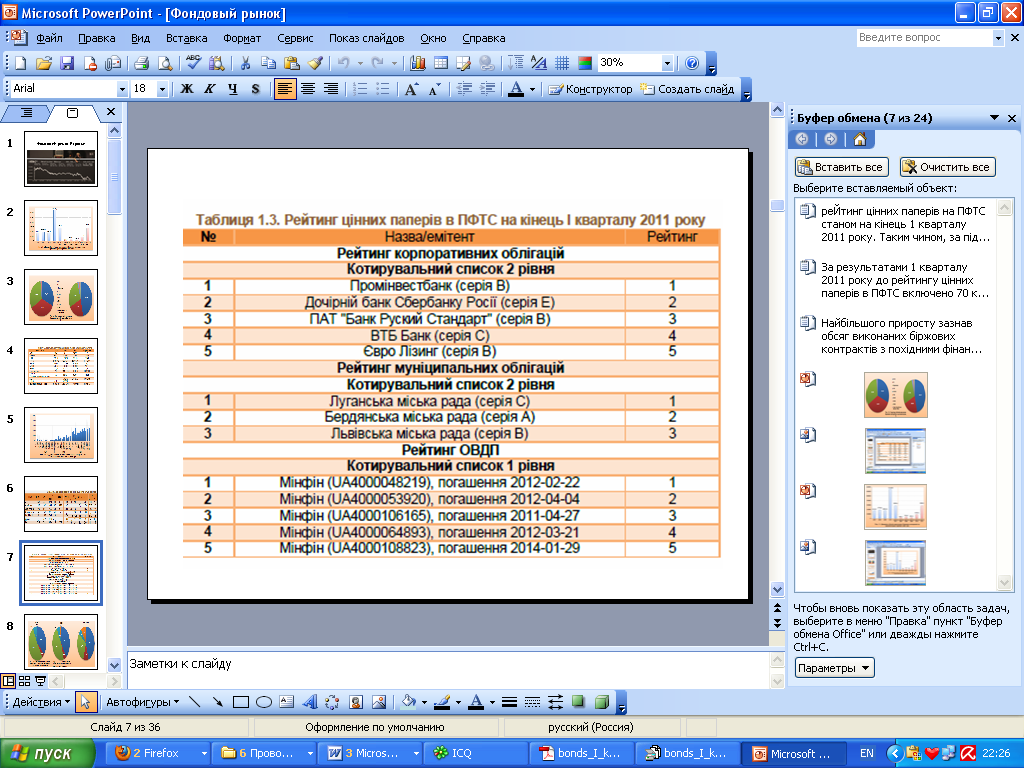
Task: Pick the line color brush in drawing toolbar
Action: click(443, 702)
